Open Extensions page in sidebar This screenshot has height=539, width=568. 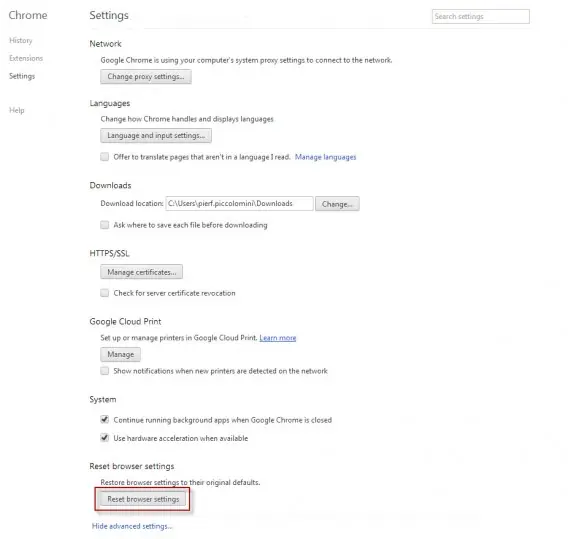click(x=26, y=58)
